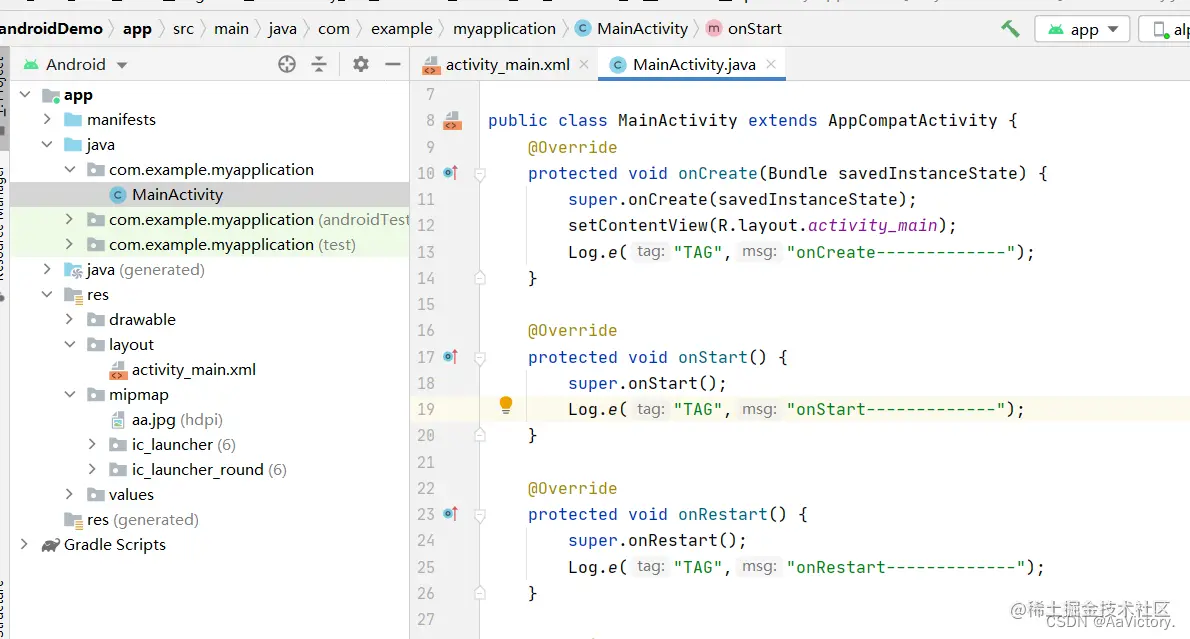This screenshot has height=639, width=1190.
Task: Fold the onStart method at line 17
Action: click(480, 357)
